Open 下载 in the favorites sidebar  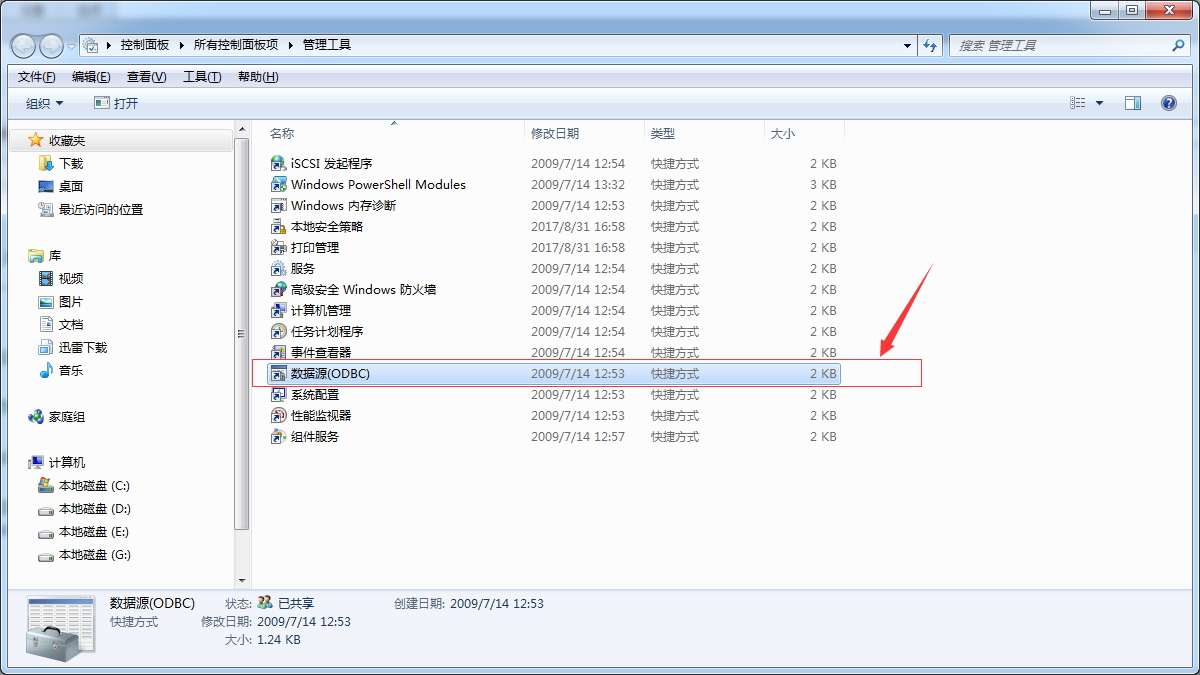(61, 163)
